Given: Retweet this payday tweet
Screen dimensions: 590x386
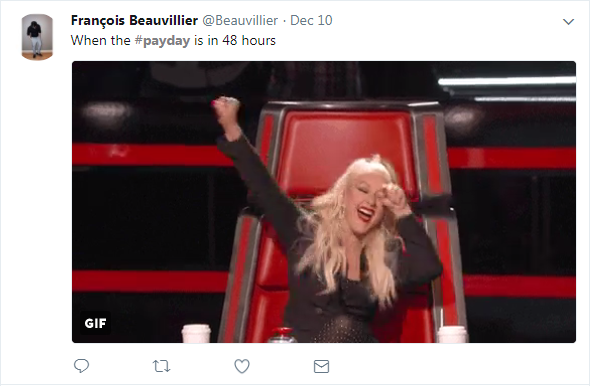Looking at the screenshot, I should [x=161, y=366].
